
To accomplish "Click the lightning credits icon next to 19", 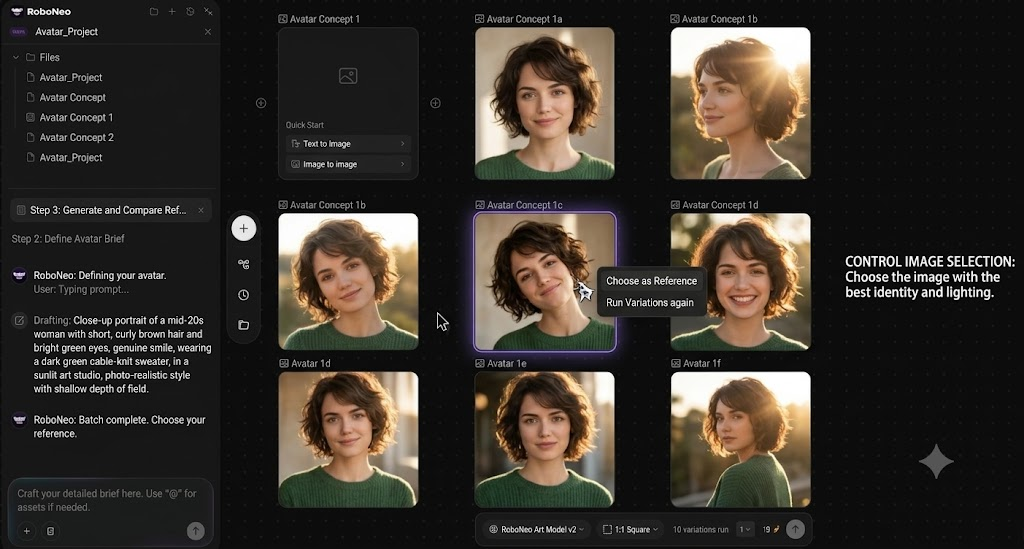I will click(x=776, y=529).
